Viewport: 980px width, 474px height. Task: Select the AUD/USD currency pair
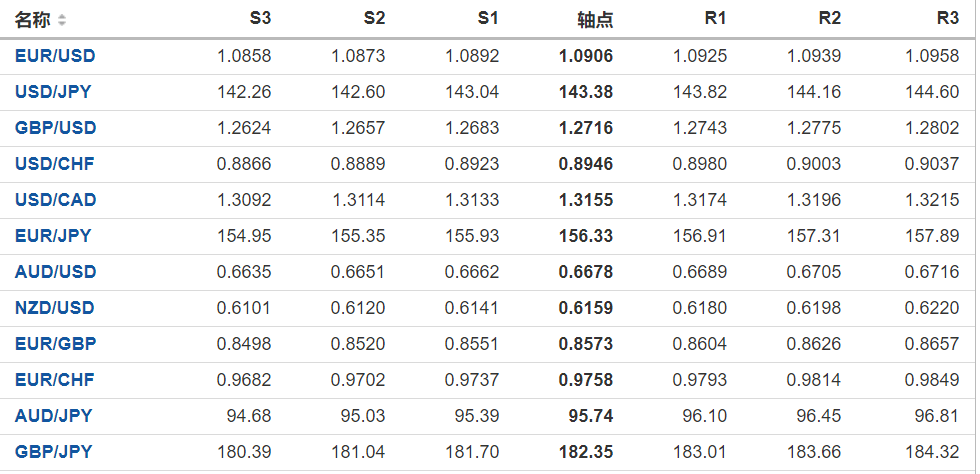tap(55, 272)
